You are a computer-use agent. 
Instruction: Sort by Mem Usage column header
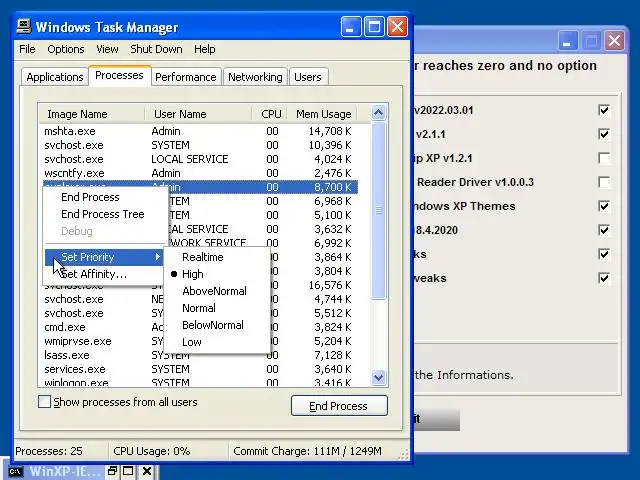point(322,114)
